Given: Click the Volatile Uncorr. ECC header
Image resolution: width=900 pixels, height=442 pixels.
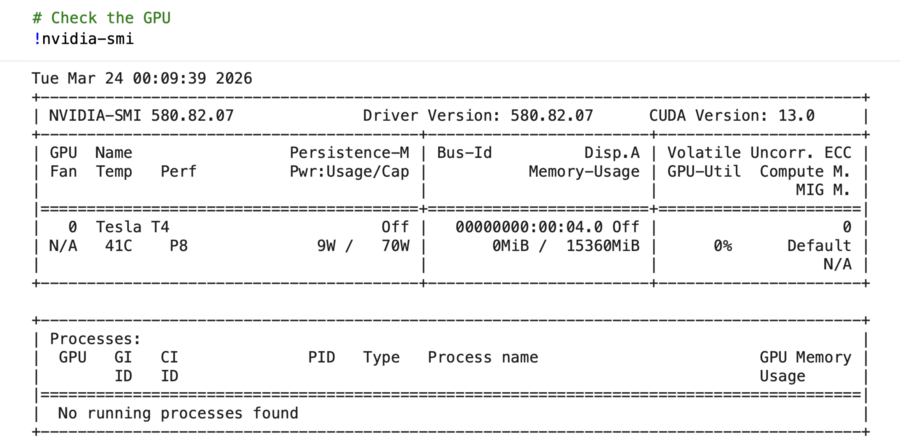Looking at the screenshot, I should click(759, 153).
